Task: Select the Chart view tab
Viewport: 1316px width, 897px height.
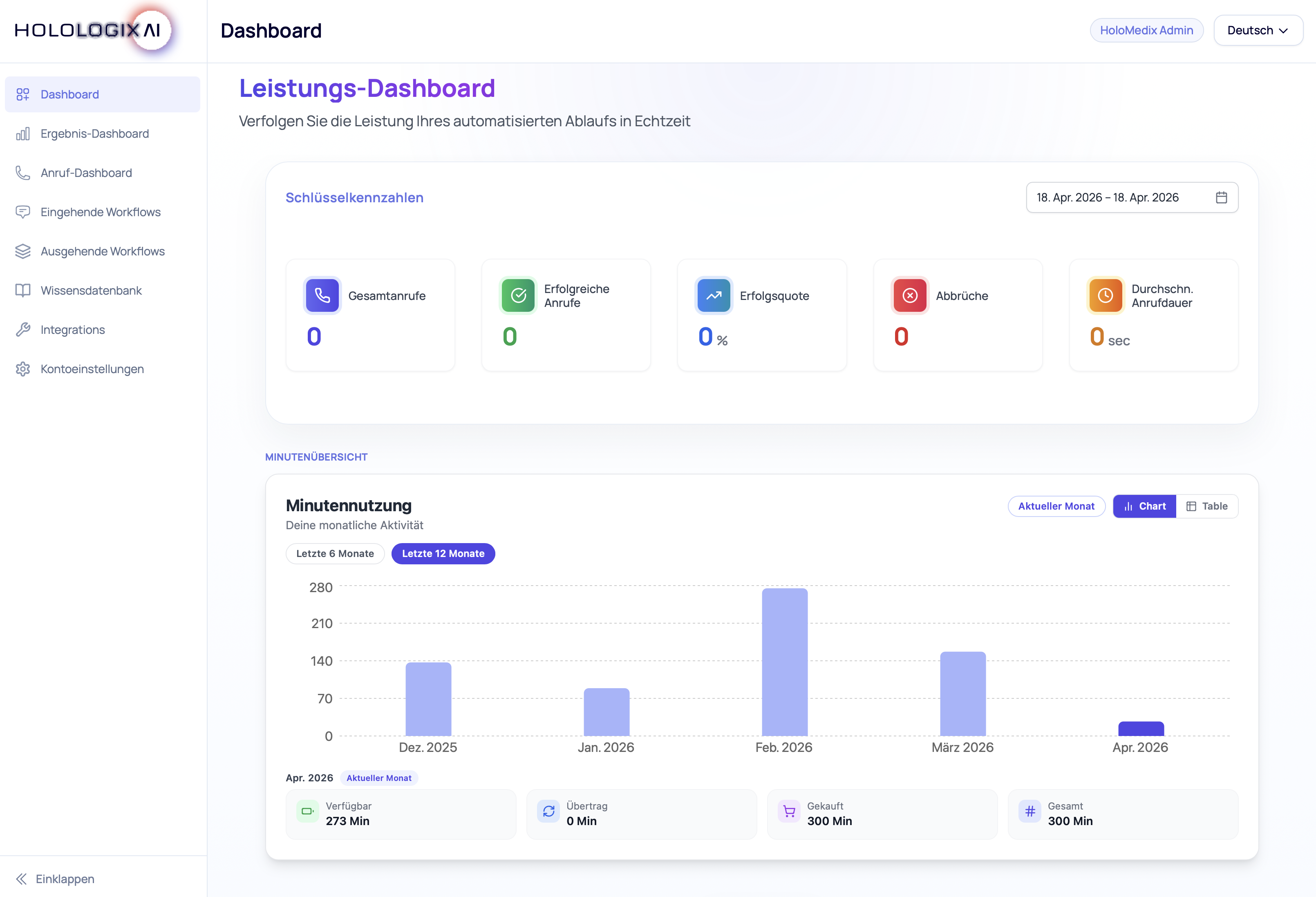Action: 1144,506
